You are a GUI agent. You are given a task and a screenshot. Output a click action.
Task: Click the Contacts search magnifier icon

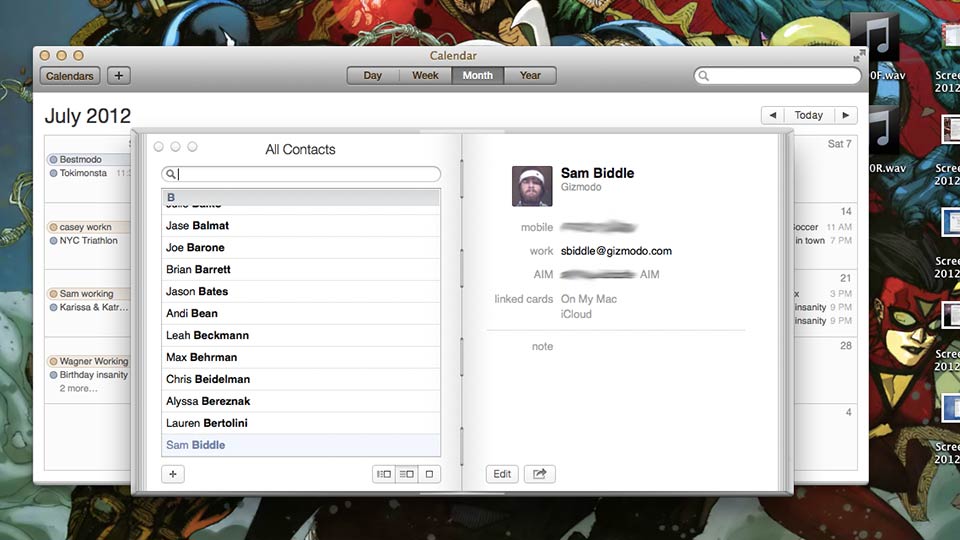coord(171,174)
